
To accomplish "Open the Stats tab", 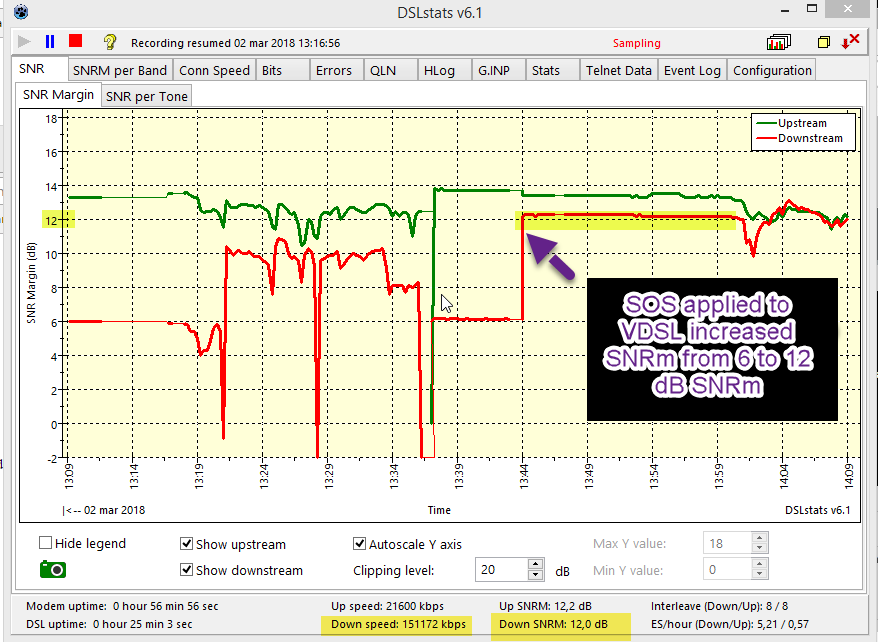I will 552,71.
